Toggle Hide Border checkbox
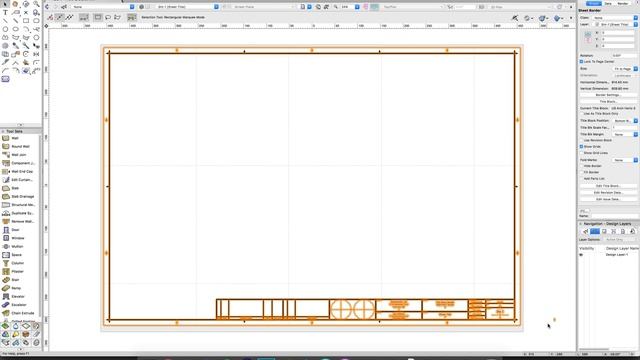 tap(581, 166)
